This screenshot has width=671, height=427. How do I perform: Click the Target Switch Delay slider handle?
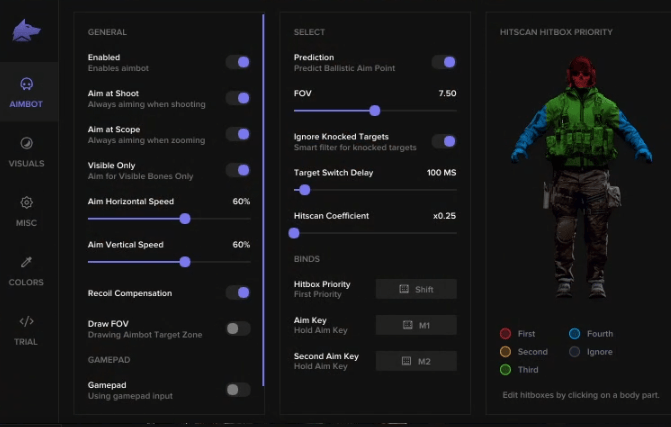click(305, 190)
